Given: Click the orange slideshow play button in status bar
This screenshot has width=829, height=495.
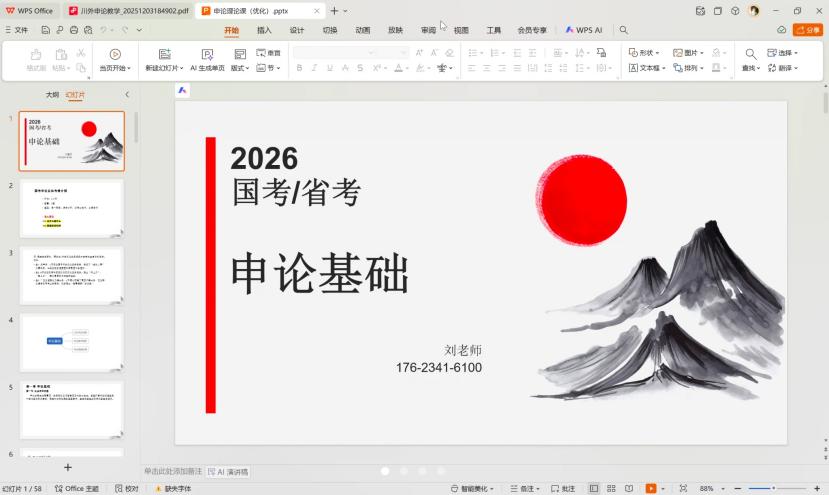Looking at the screenshot, I should [x=651, y=489].
